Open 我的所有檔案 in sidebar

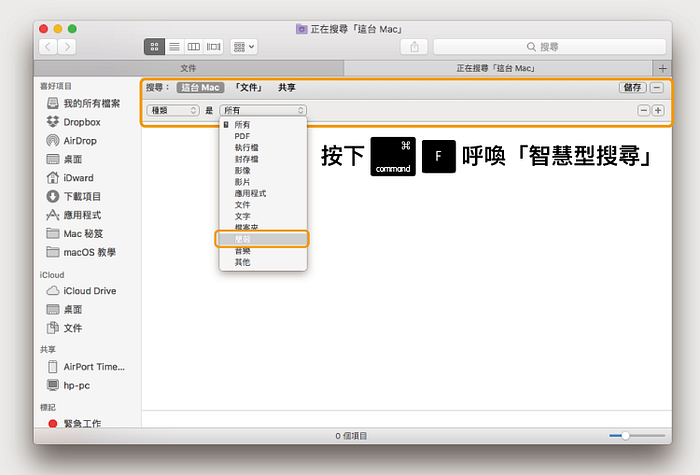(x=83, y=104)
